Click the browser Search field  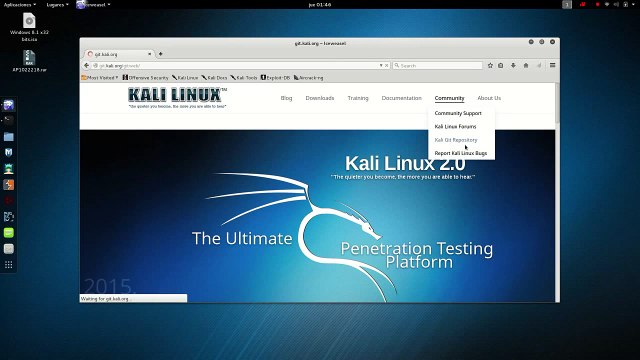[x=438, y=65]
